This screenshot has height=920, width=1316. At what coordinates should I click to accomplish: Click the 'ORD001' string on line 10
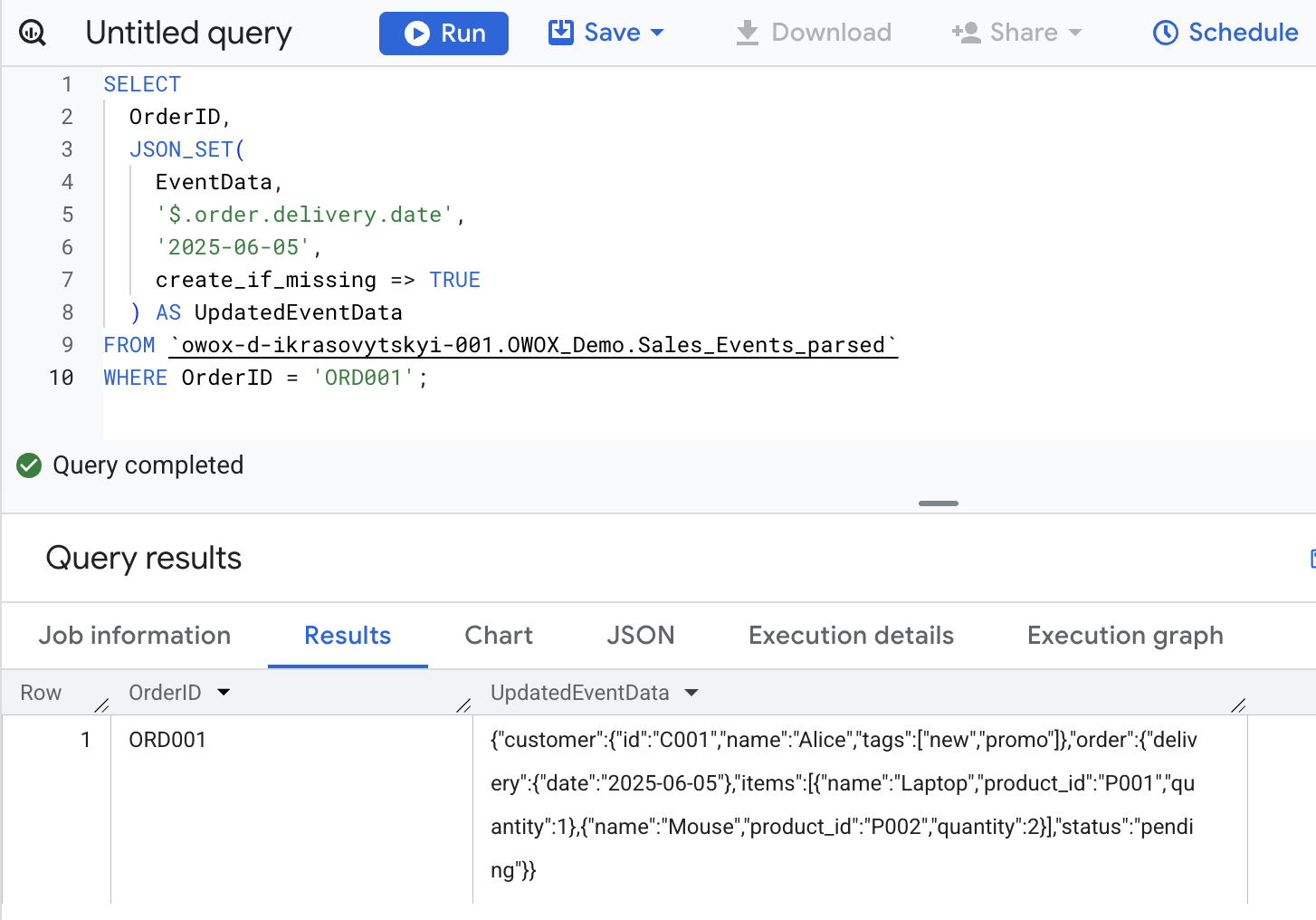(x=363, y=378)
